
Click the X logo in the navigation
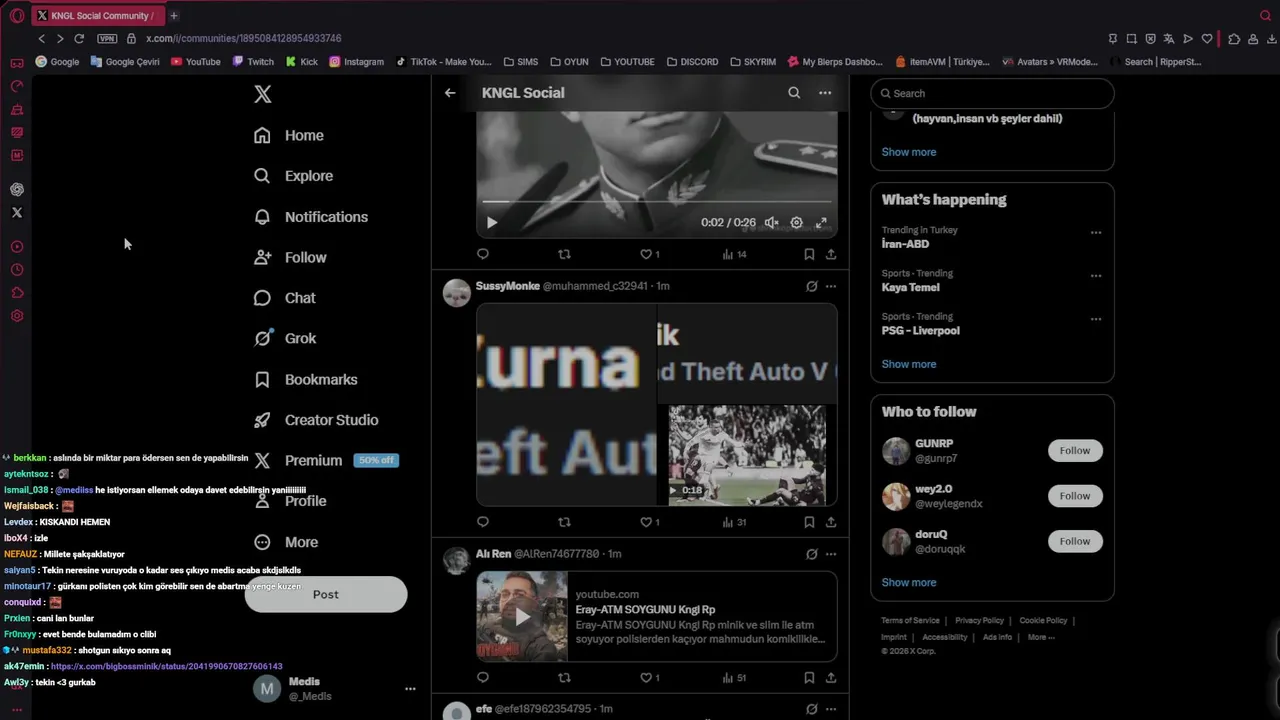tap(262, 94)
